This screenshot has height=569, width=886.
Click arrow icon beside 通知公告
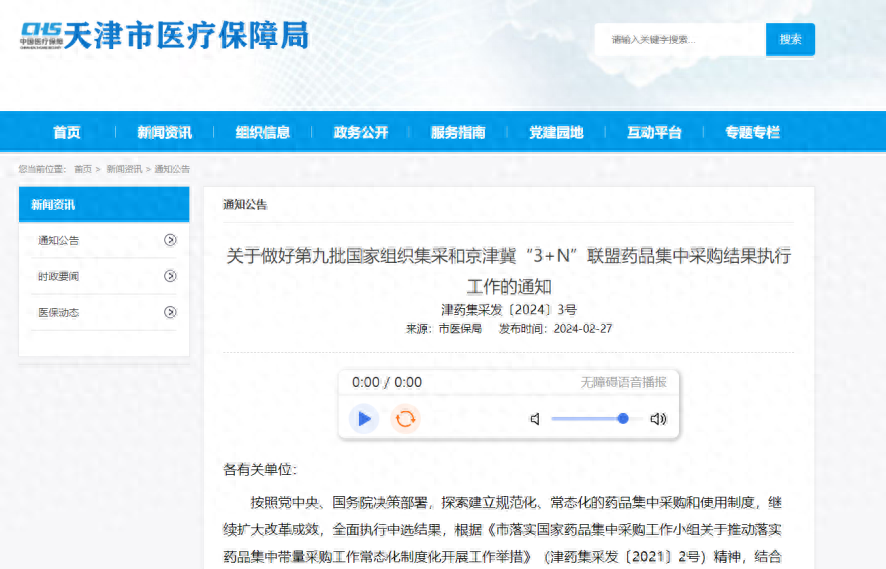pos(170,240)
